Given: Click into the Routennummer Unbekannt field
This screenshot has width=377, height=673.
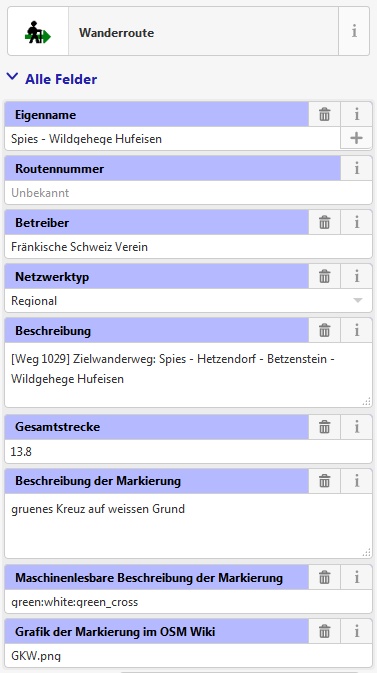Looking at the screenshot, I should coord(188,193).
